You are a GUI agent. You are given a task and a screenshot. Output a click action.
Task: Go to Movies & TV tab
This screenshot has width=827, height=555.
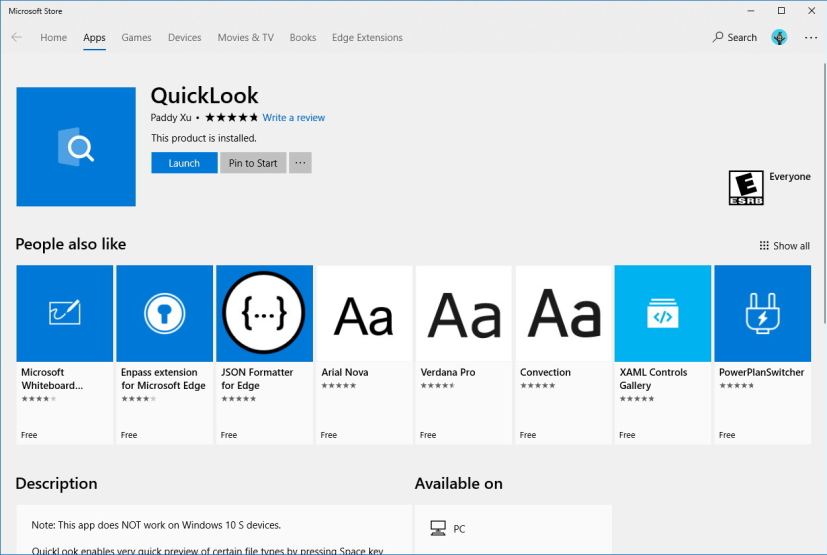pyautogui.click(x=246, y=37)
